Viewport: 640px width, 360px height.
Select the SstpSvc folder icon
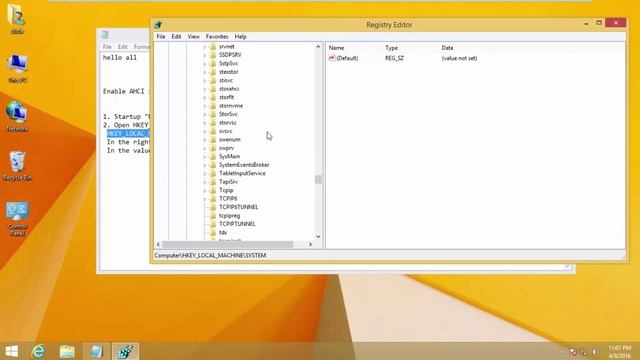click(x=213, y=63)
